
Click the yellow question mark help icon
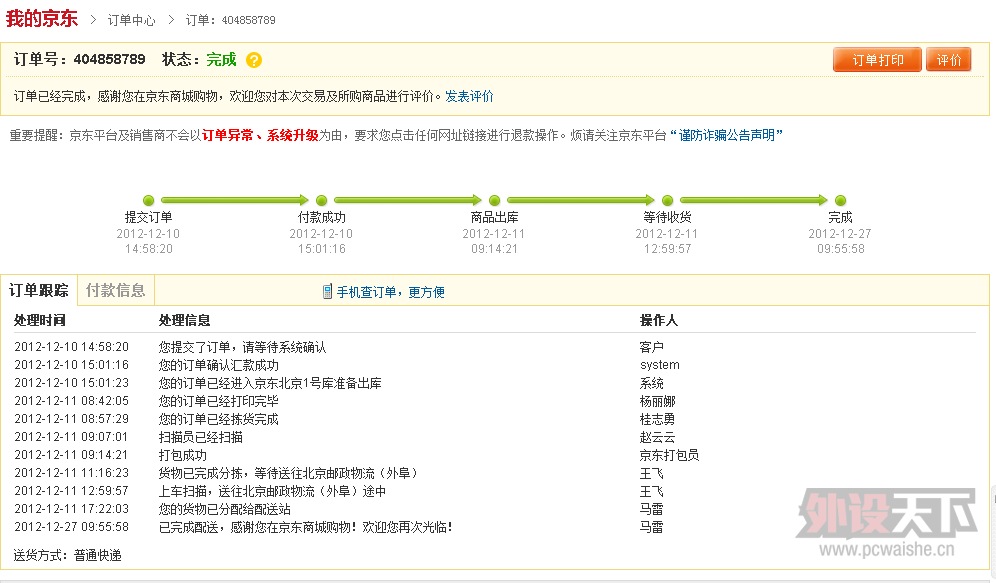[x=254, y=60]
